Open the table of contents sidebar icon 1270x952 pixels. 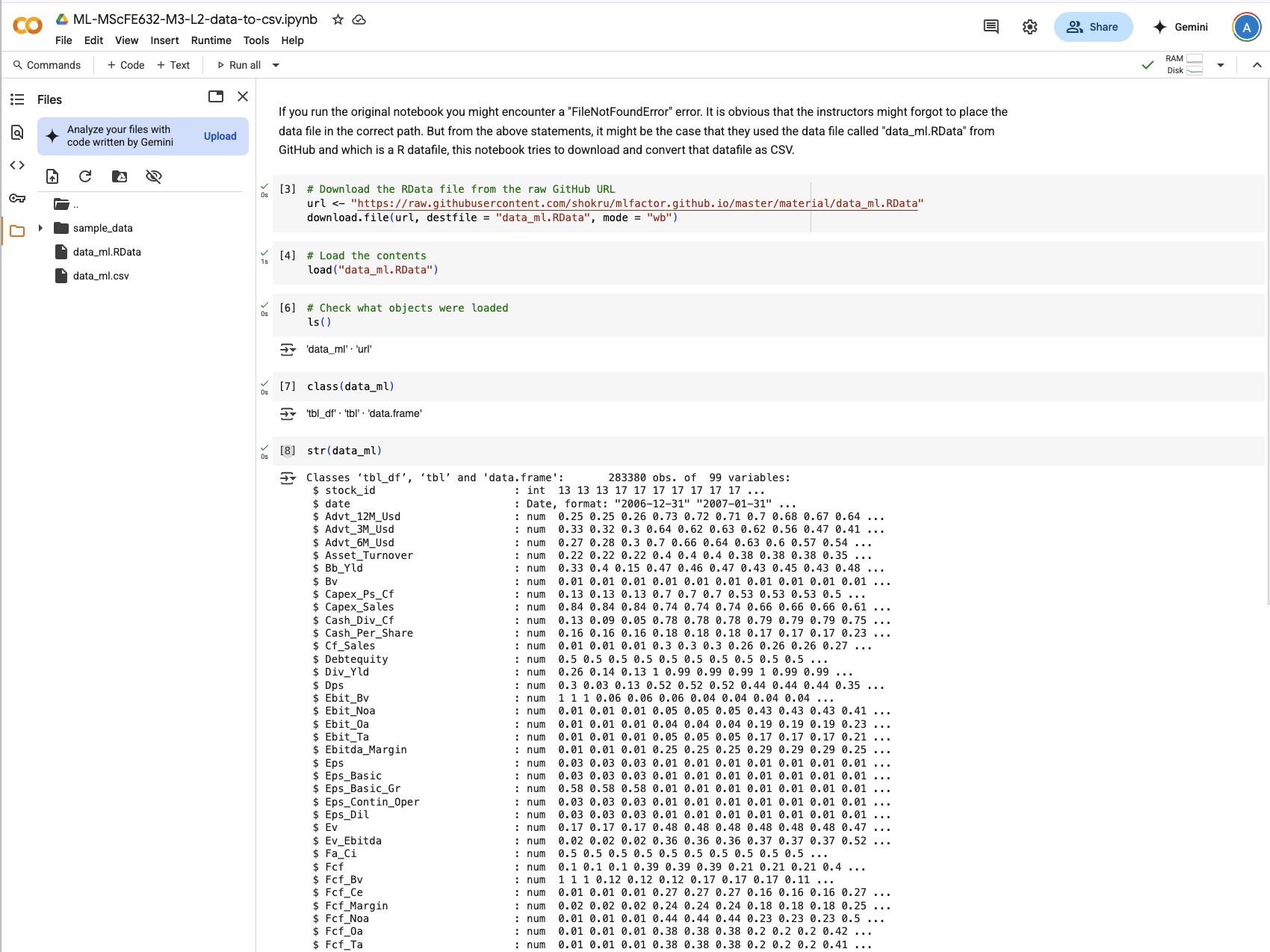[17, 99]
